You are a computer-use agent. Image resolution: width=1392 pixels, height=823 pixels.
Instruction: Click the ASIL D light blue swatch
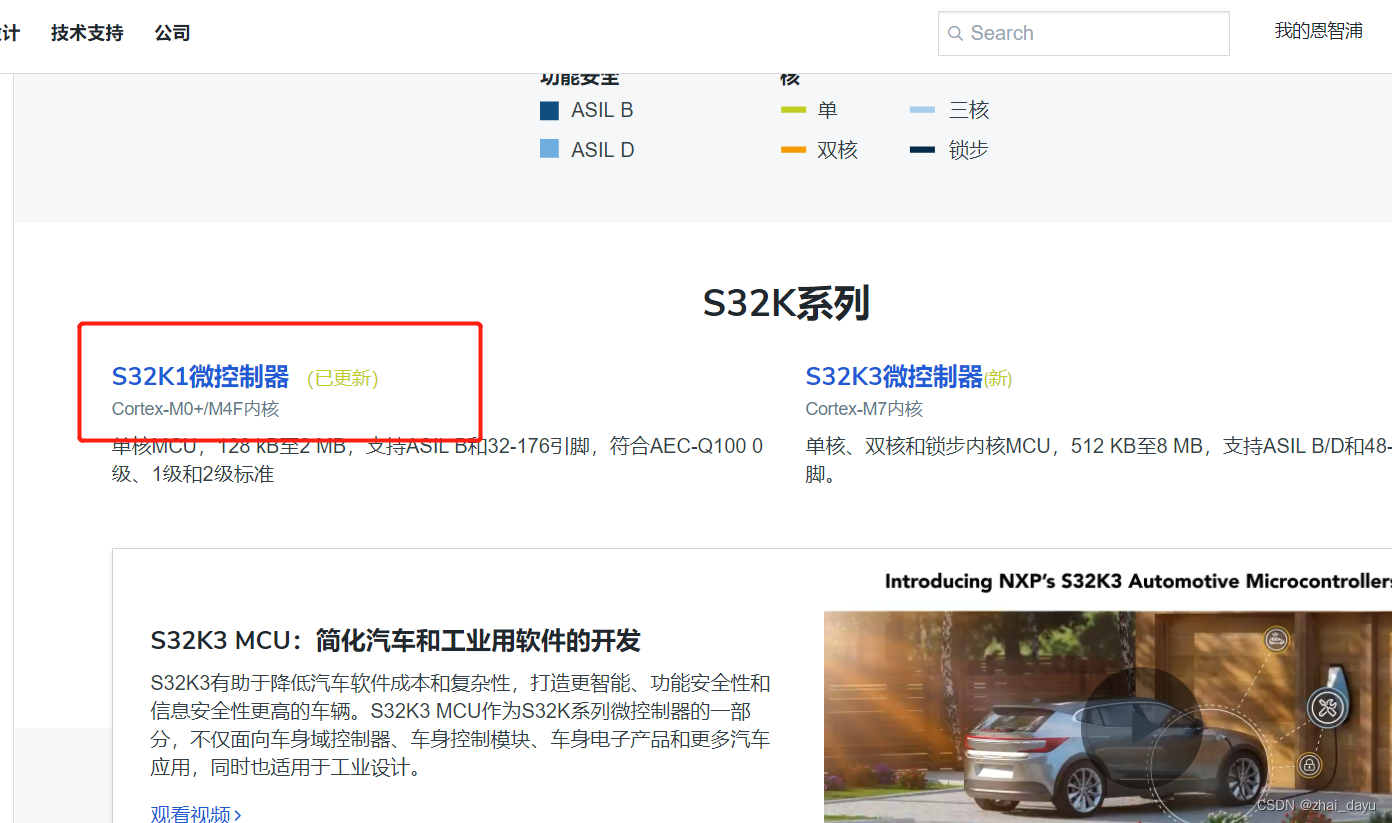point(549,149)
